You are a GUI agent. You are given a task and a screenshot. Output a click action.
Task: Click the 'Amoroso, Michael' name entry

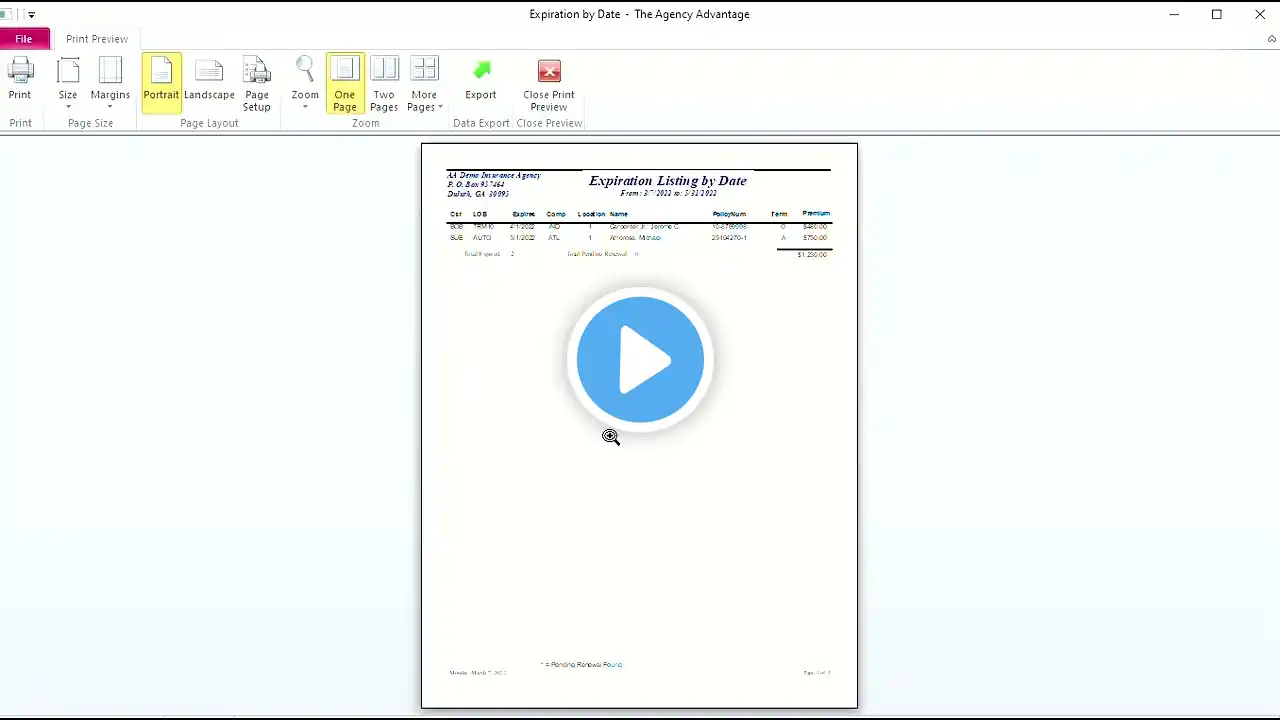(x=635, y=238)
